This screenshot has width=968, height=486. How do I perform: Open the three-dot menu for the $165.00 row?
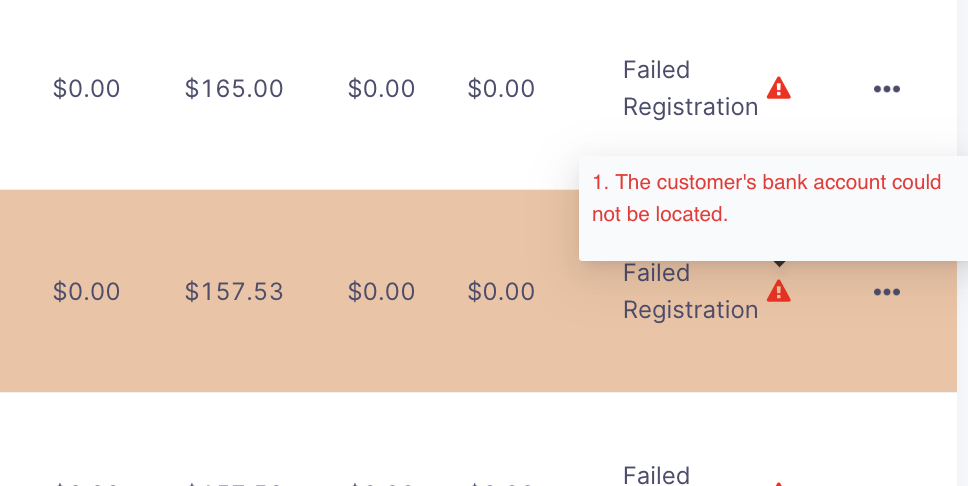tap(887, 89)
